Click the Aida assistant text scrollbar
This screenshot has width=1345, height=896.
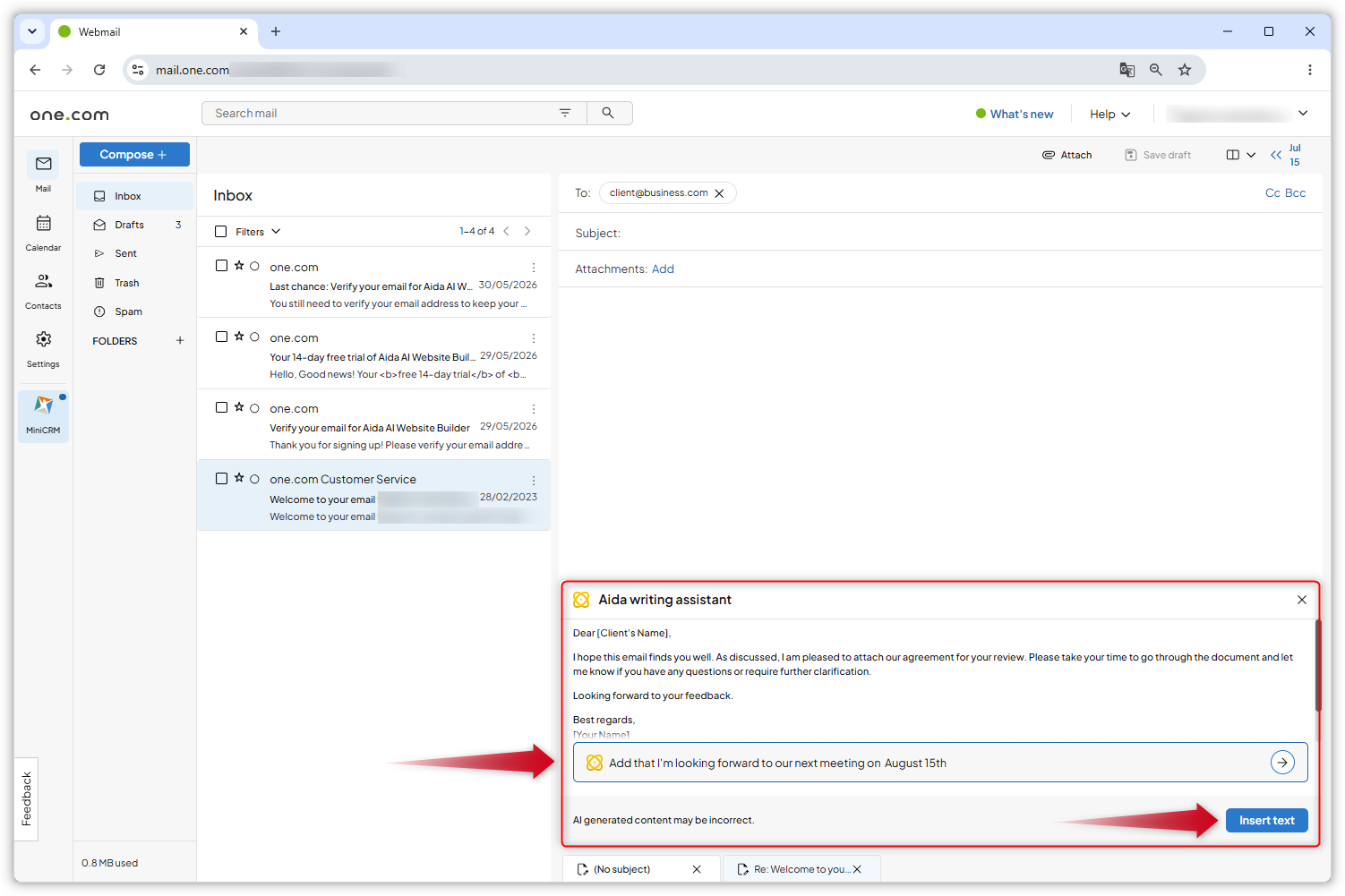pos(1317,665)
